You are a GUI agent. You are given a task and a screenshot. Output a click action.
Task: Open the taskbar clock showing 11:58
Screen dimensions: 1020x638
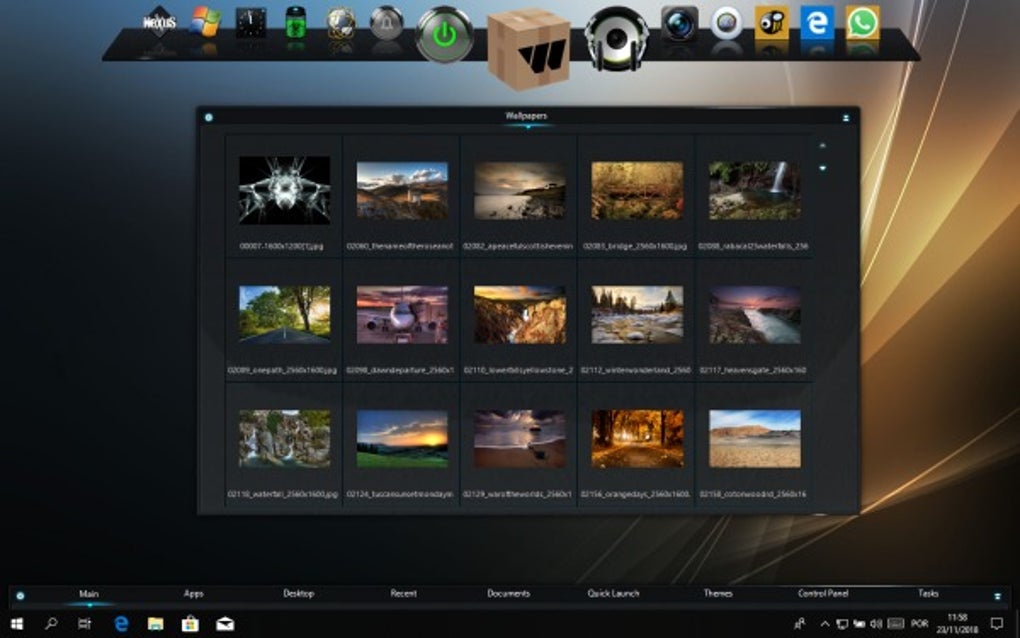coord(958,624)
